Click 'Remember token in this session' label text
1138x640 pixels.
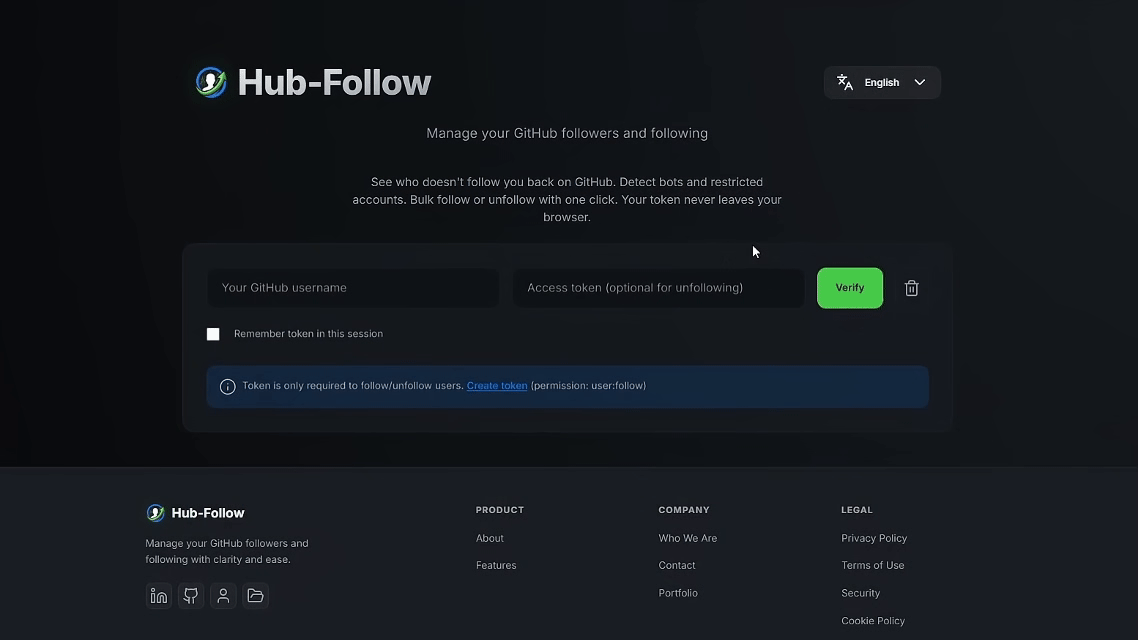pos(308,334)
